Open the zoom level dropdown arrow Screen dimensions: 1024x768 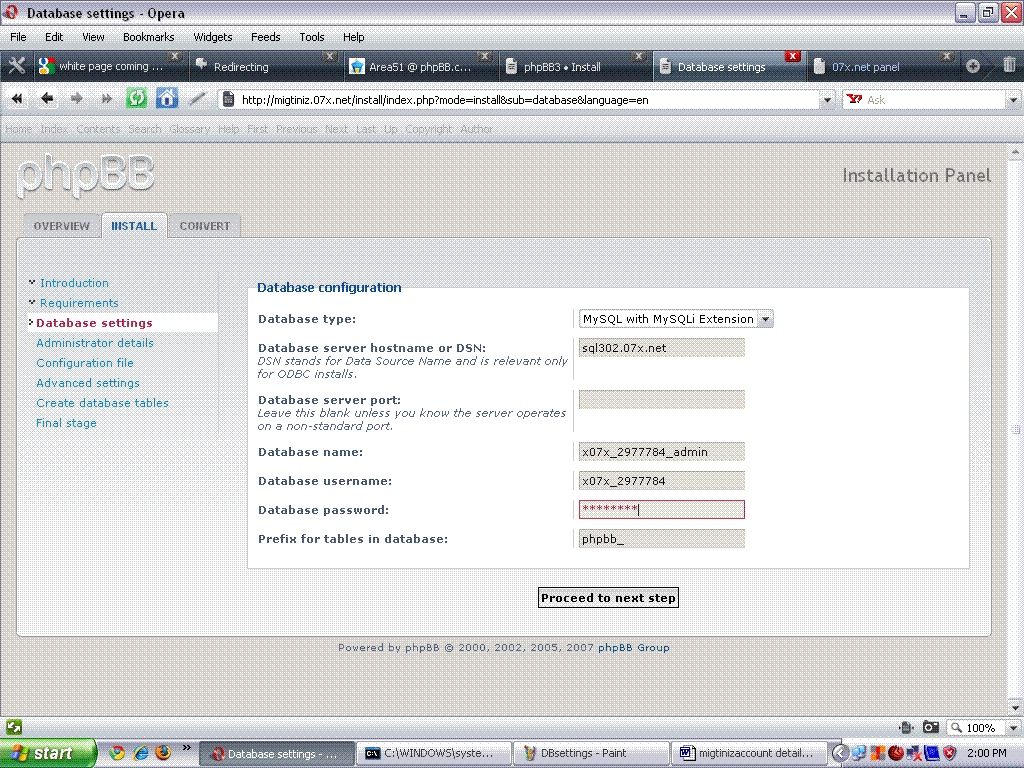click(1014, 728)
